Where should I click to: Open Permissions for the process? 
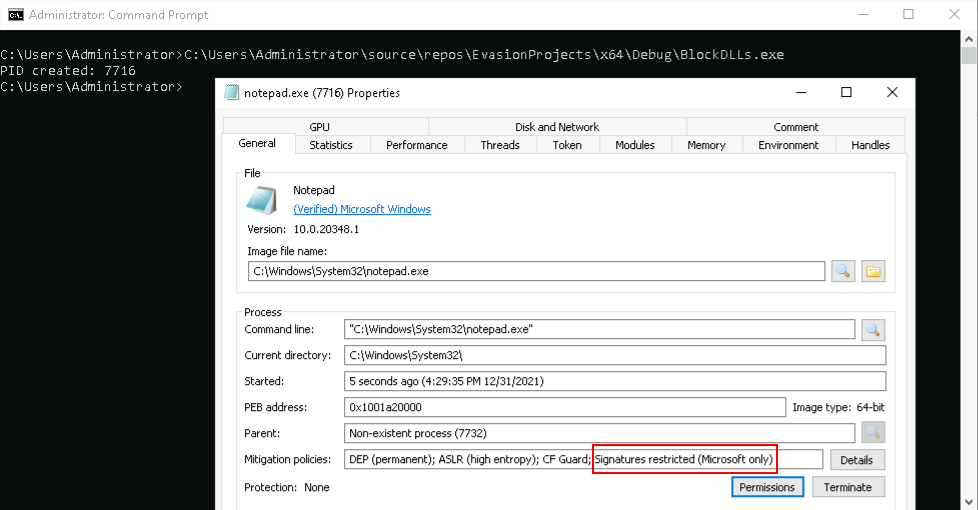767,487
